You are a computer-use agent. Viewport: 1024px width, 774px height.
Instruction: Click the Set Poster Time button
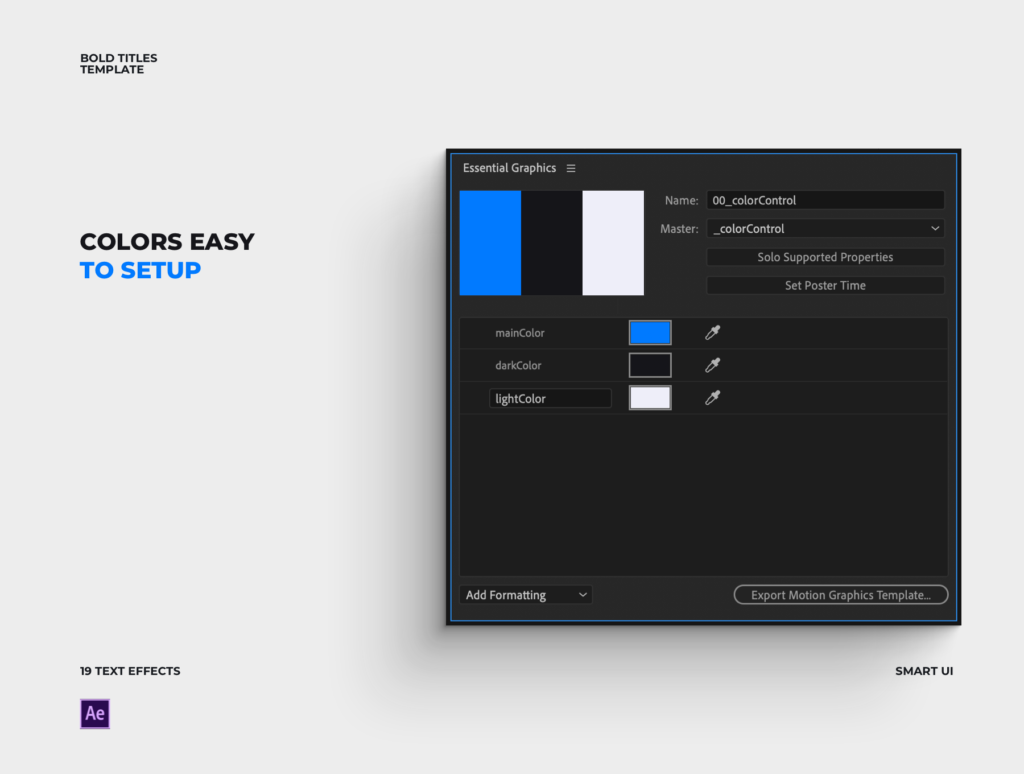(x=825, y=286)
